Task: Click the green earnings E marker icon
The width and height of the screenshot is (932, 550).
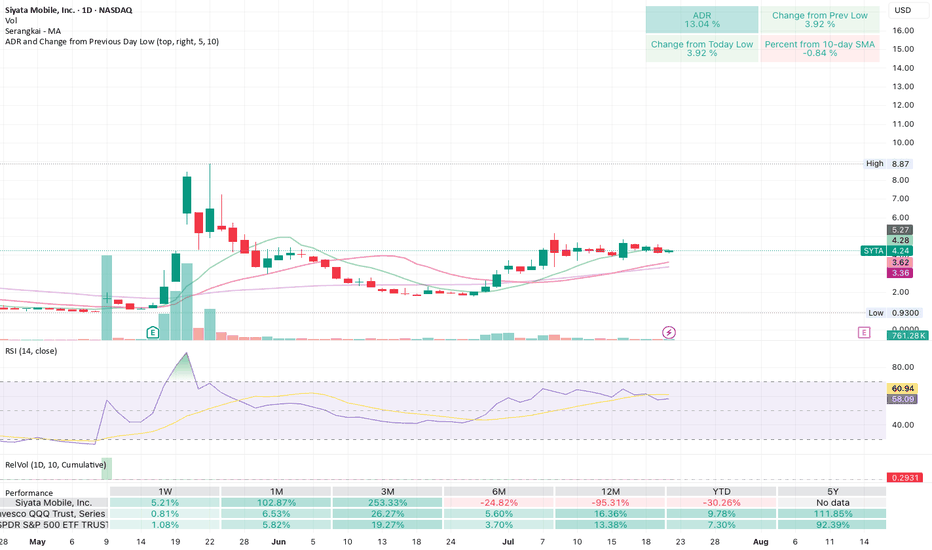Action: tap(153, 332)
